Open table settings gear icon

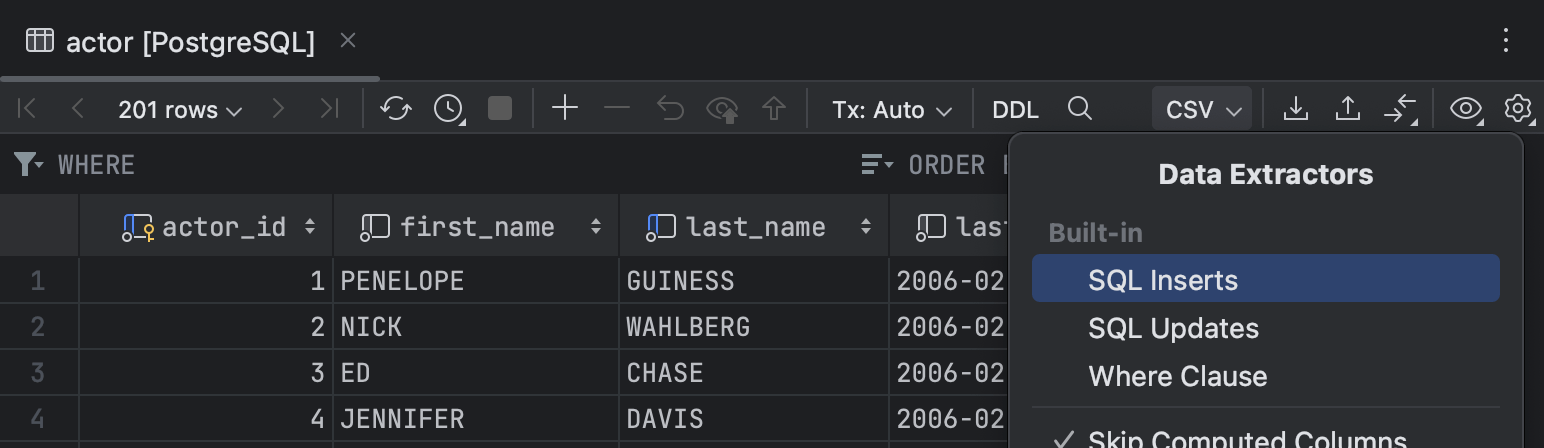(1518, 109)
